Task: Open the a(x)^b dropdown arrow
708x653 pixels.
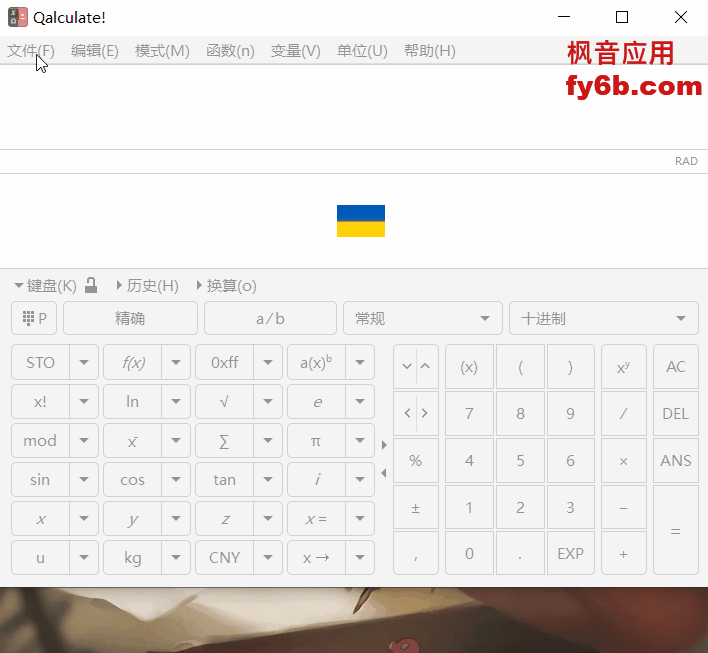Action: (360, 362)
